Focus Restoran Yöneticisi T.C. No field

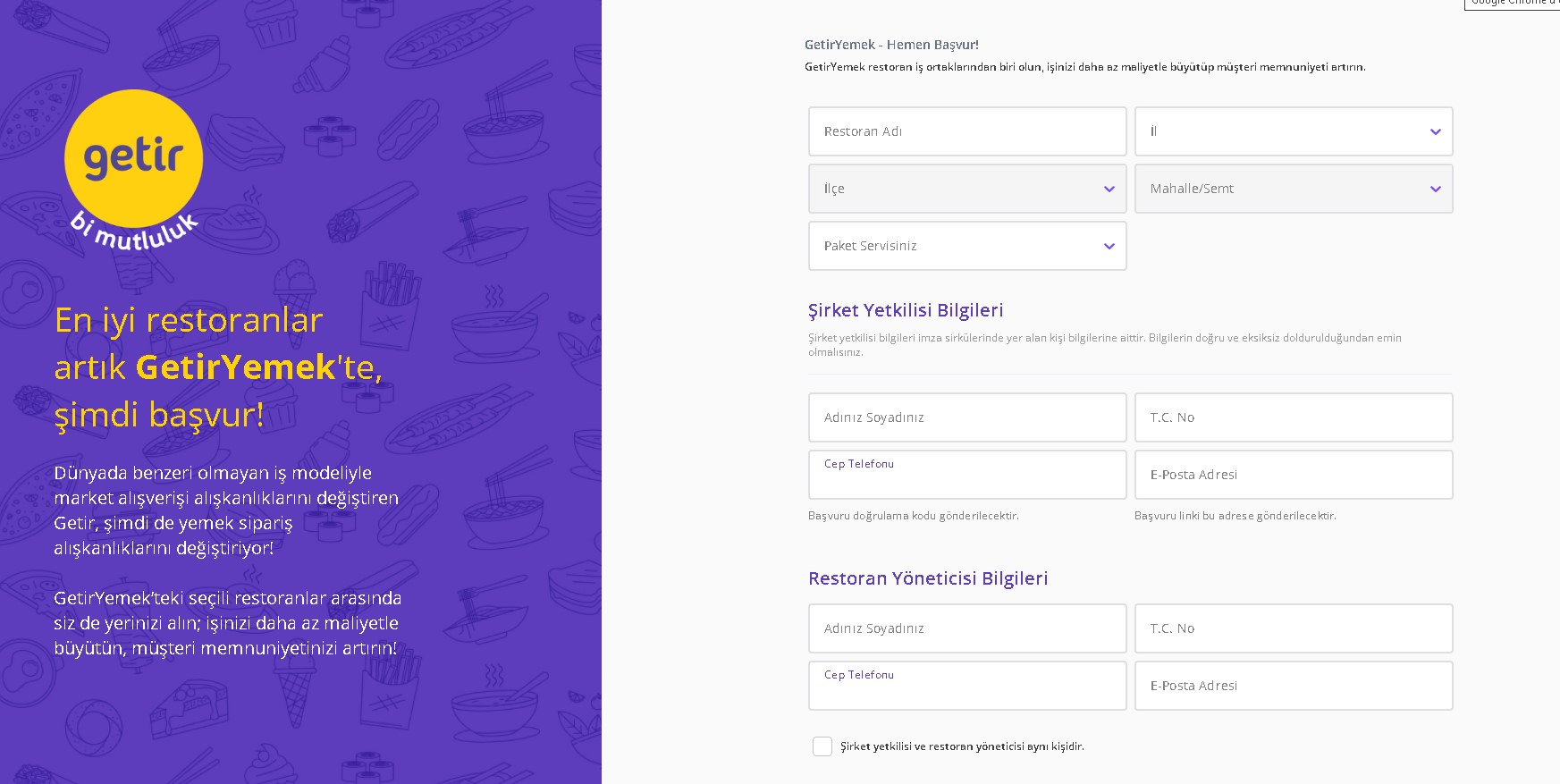click(x=1293, y=628)
